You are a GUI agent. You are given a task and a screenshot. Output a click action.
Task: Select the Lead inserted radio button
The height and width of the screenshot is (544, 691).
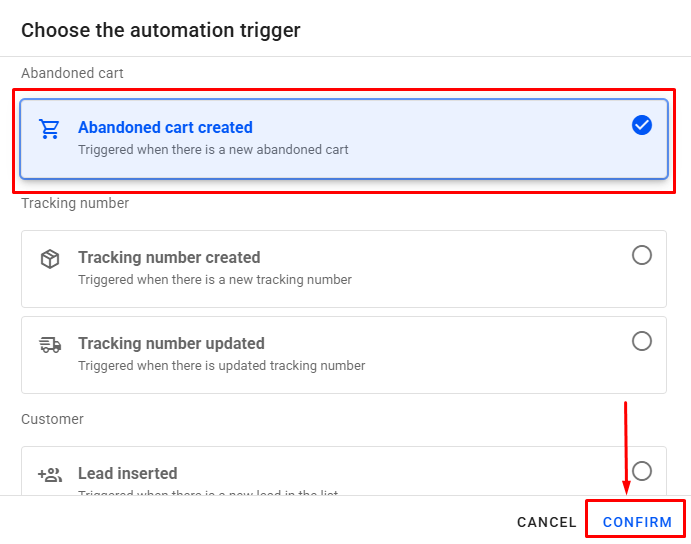click(x=642, y=470)
